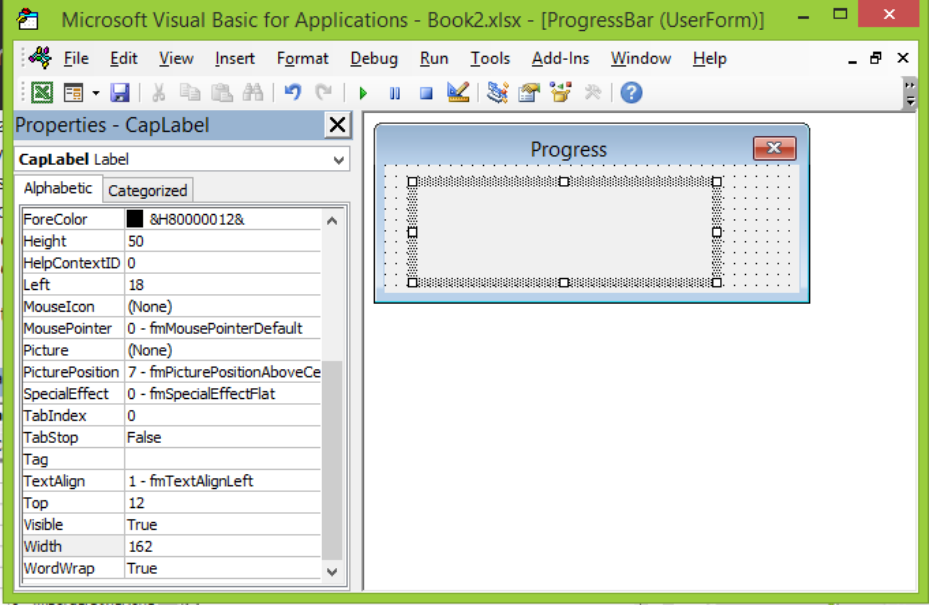Click the blue Help question mark icon
933x606 pixels.
click(631, 93)
